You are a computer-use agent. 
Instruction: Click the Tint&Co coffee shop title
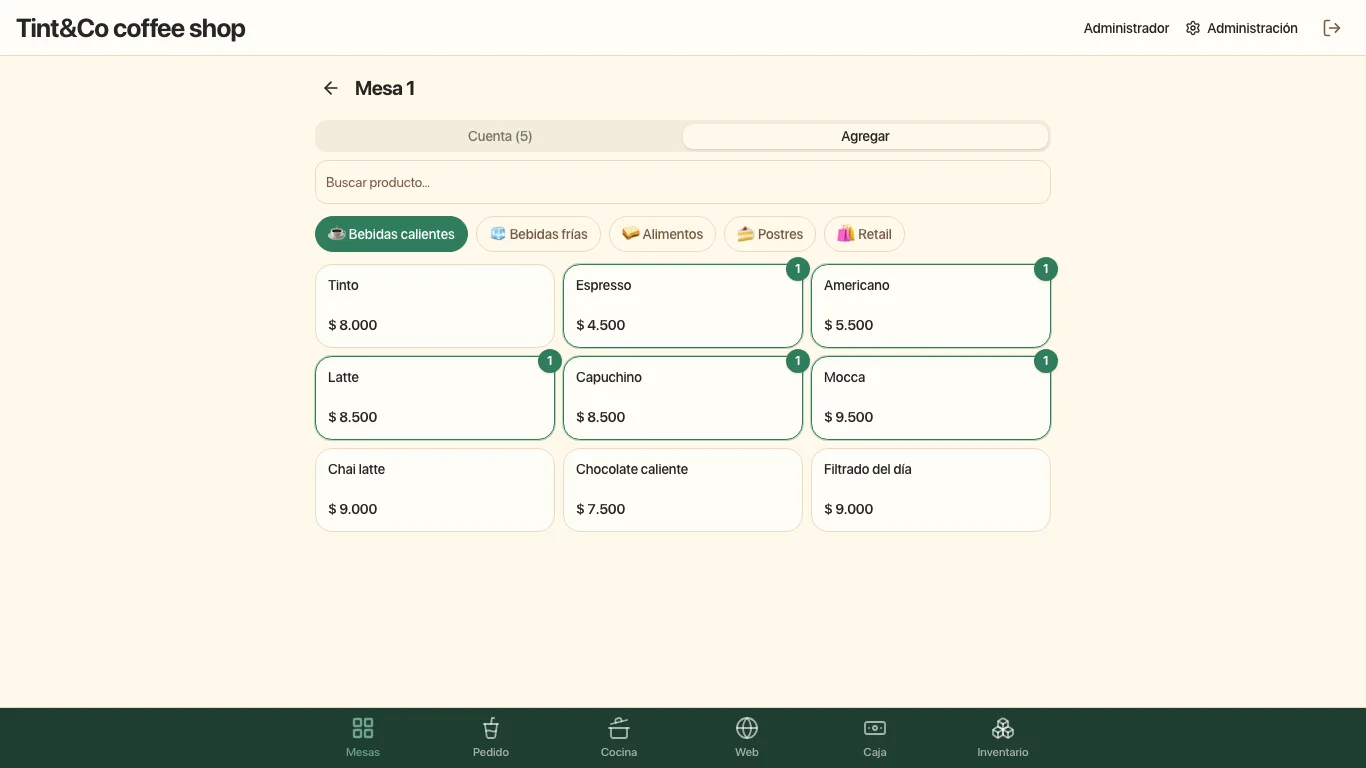[x=131, y=28]
